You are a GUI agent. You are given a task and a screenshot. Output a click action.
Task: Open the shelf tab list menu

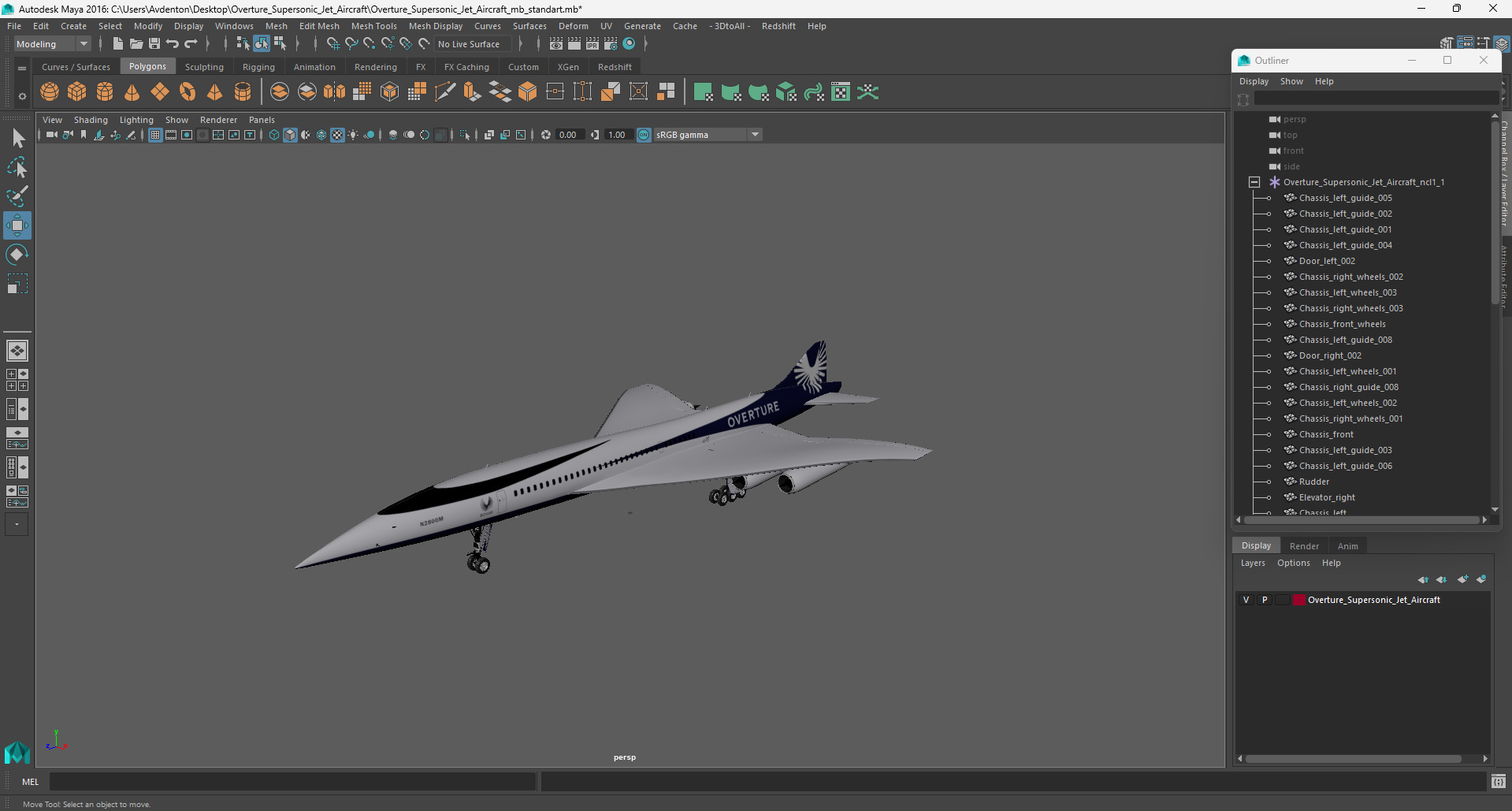pos(22,69)
